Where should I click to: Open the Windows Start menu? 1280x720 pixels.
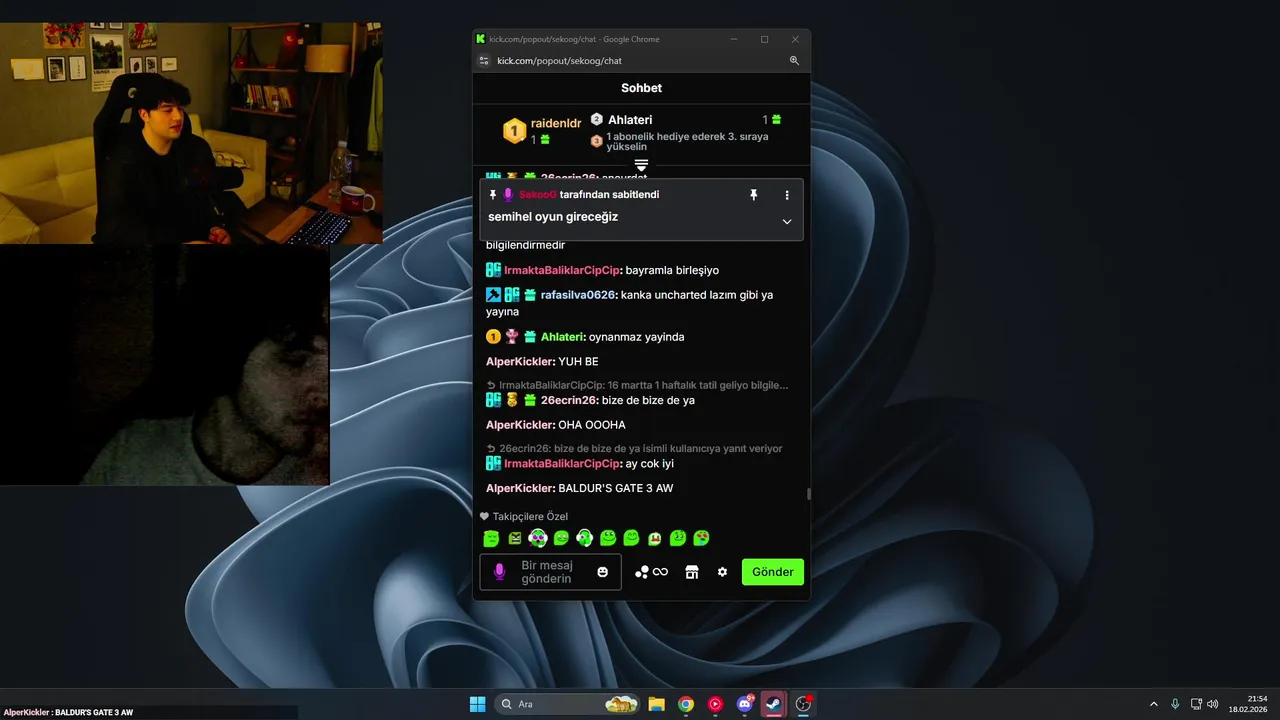[477, 704]
